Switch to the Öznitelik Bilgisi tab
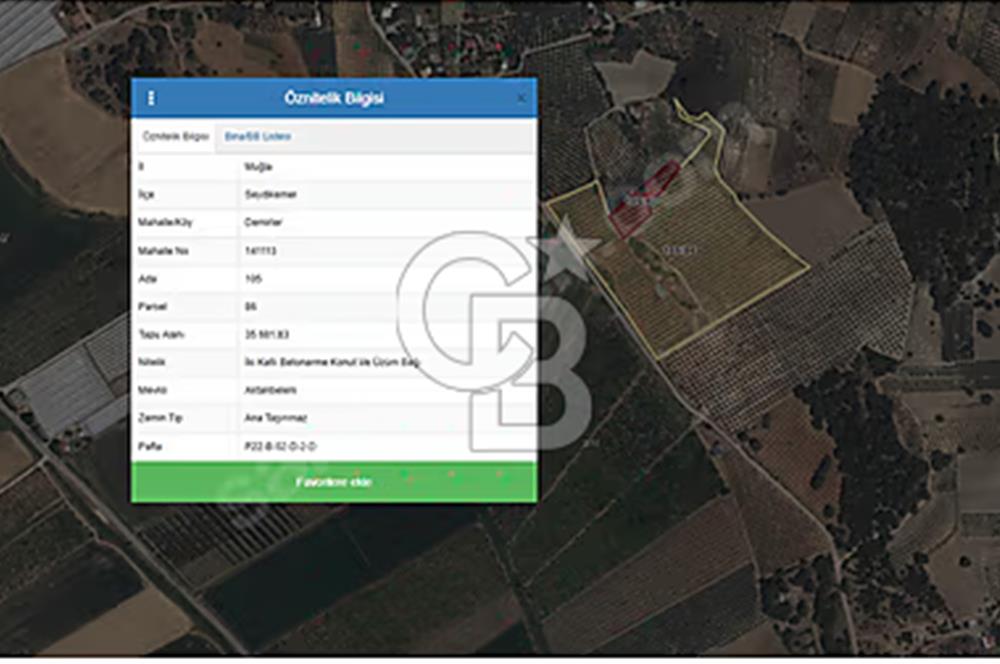The height and width of the screenshot is (664, 1000). (174, 136)
